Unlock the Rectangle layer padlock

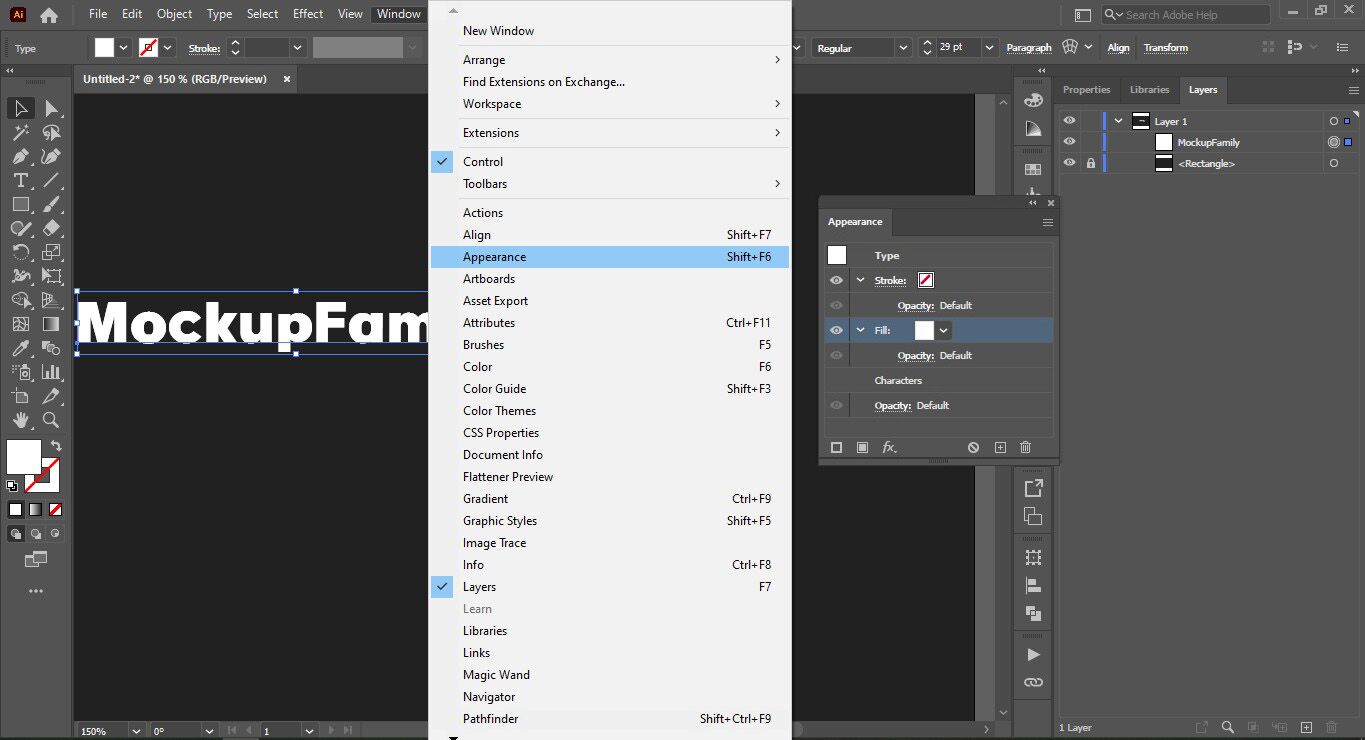[x=1090, y=163]
